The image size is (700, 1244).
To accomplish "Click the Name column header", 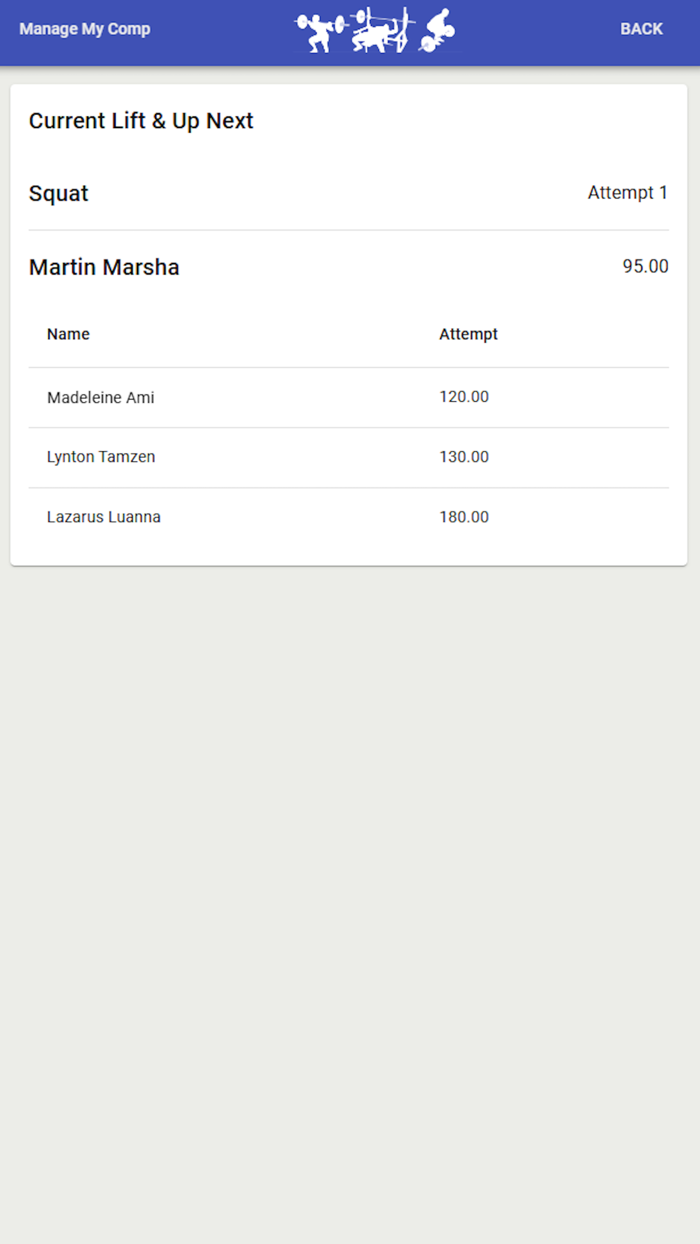I will pos(68,334).
